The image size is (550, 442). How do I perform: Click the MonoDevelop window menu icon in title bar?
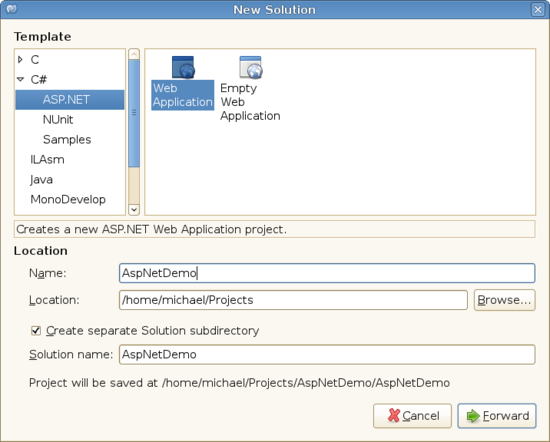11,9
